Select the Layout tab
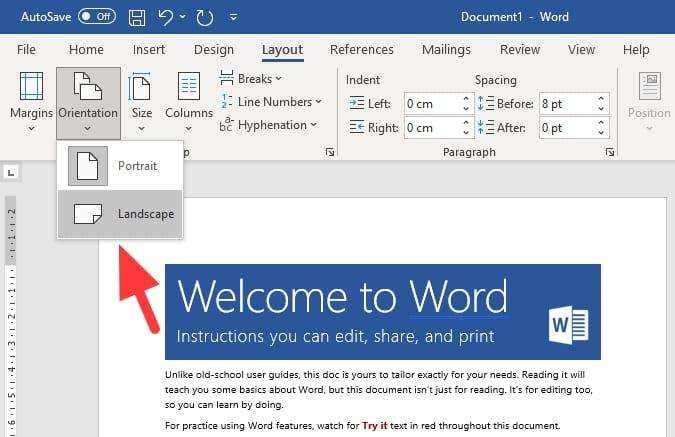This screenshot has height=437, width=675. tap(282, 50)
